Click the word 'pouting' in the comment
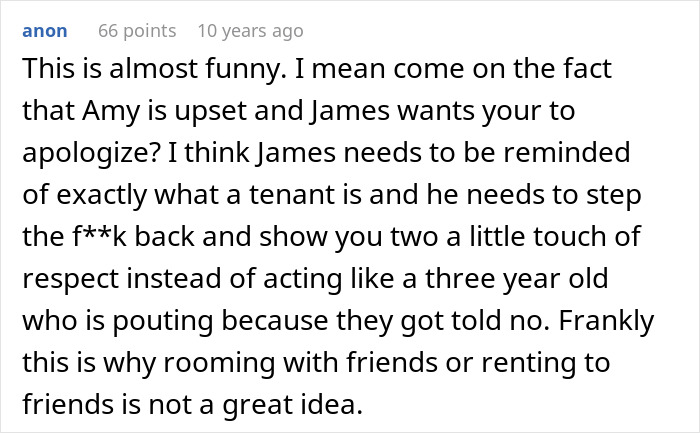Image resolution: width=700 pixels, height=433 pixels. pos(162,321)
